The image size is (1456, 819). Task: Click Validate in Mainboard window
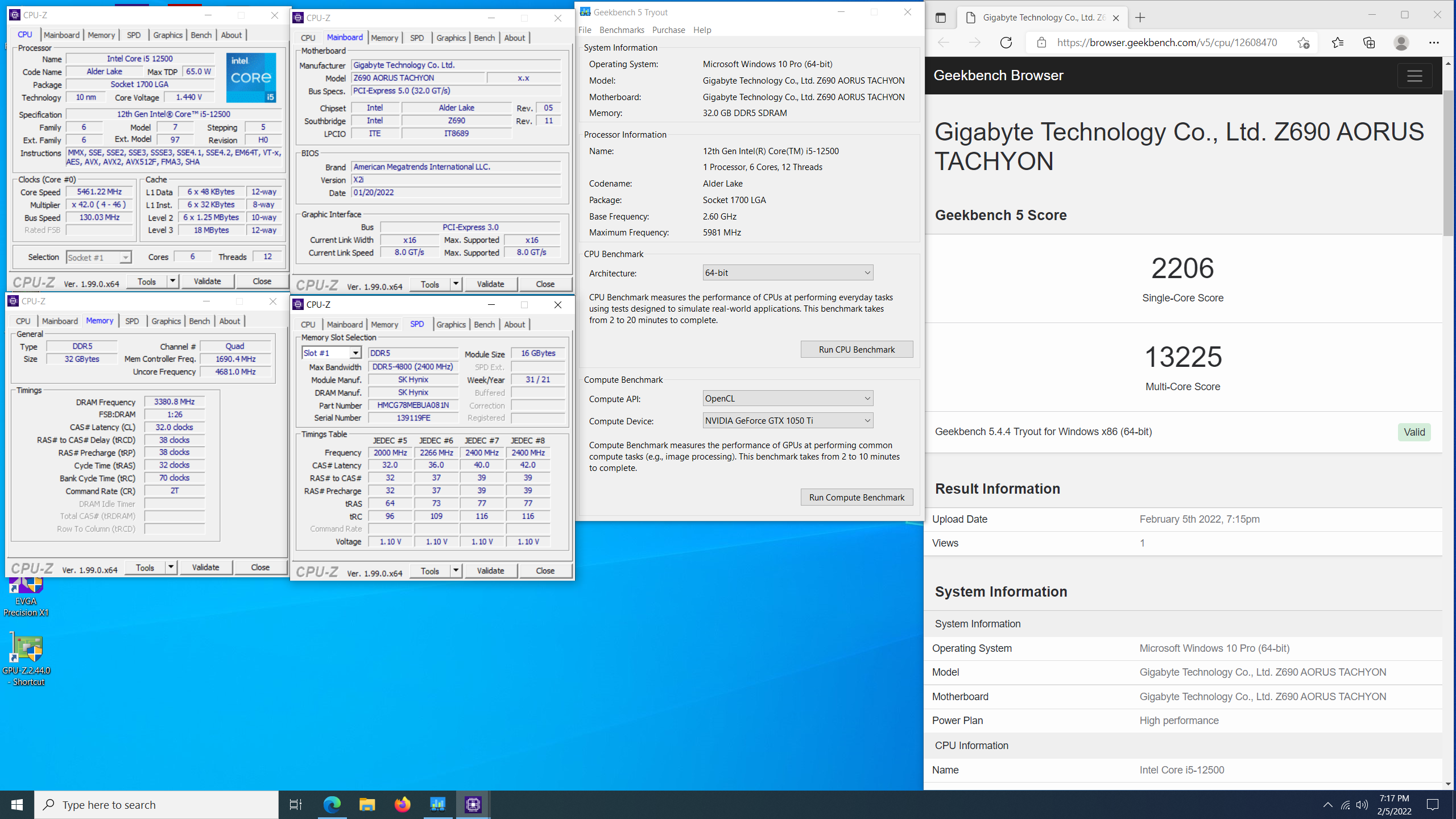pos(490,284)
